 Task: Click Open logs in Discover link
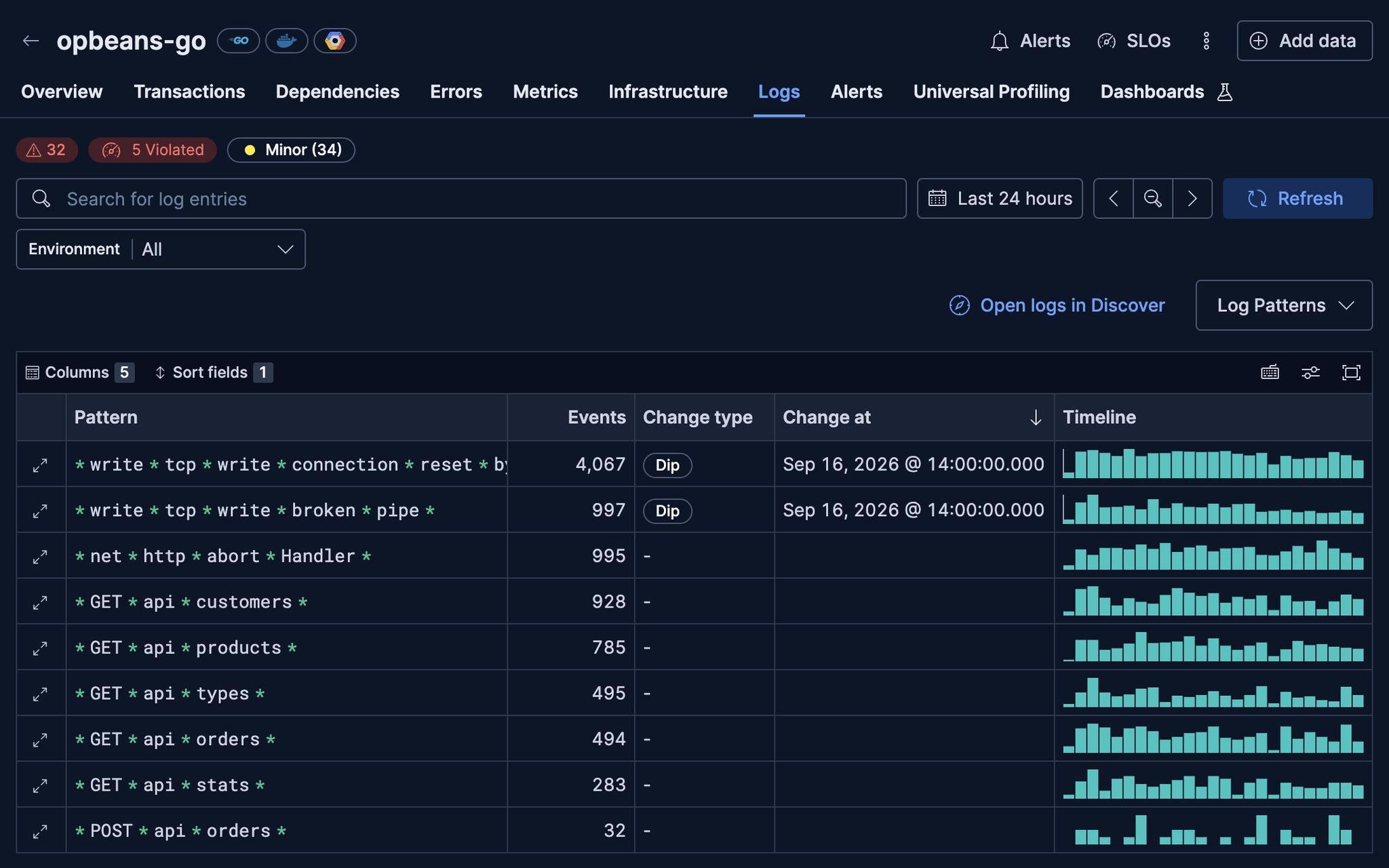(x=1057, y=305)
